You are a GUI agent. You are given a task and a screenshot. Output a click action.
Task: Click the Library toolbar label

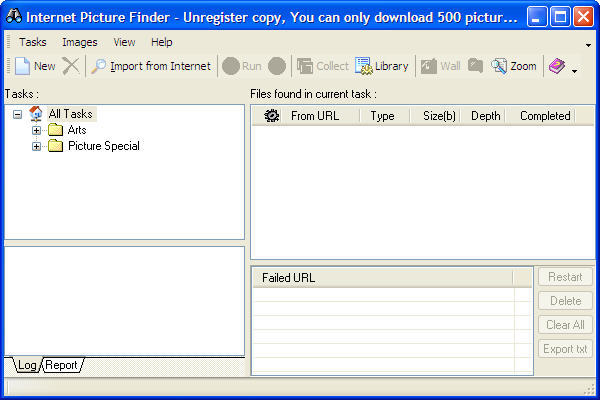tap(391, 66)
